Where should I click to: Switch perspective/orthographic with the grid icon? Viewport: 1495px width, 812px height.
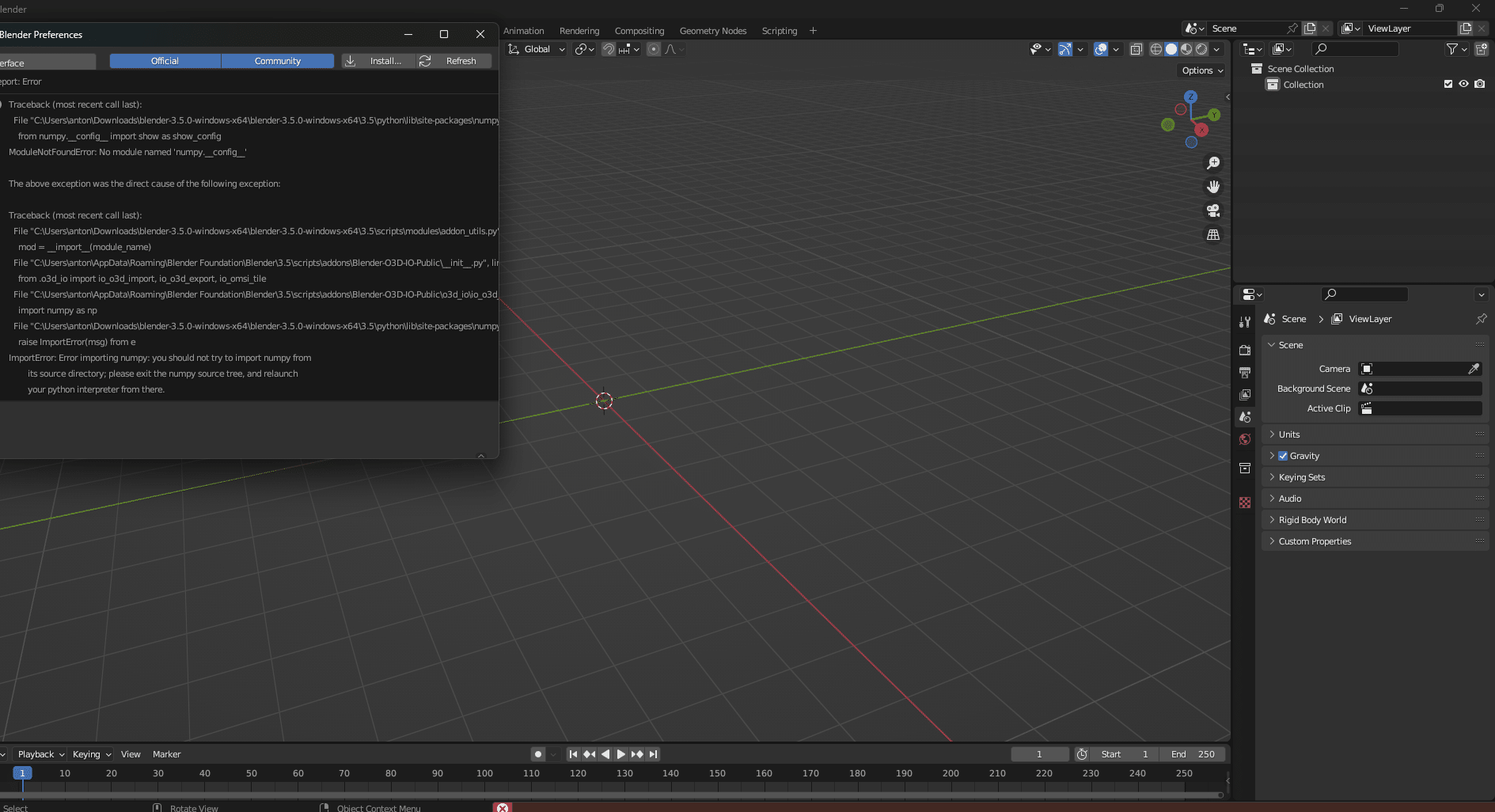1212,235
